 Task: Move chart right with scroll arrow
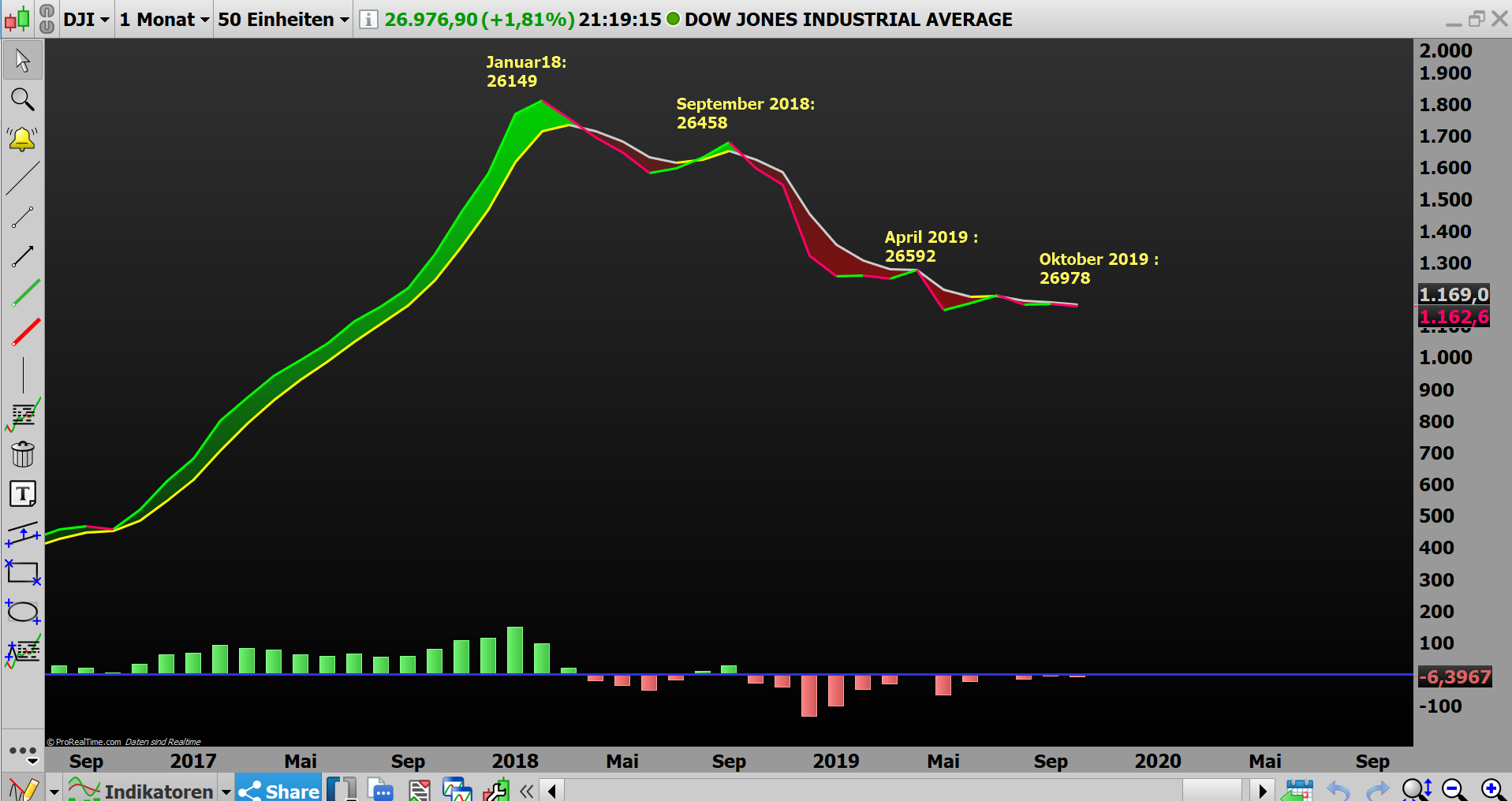point(1263,791)
